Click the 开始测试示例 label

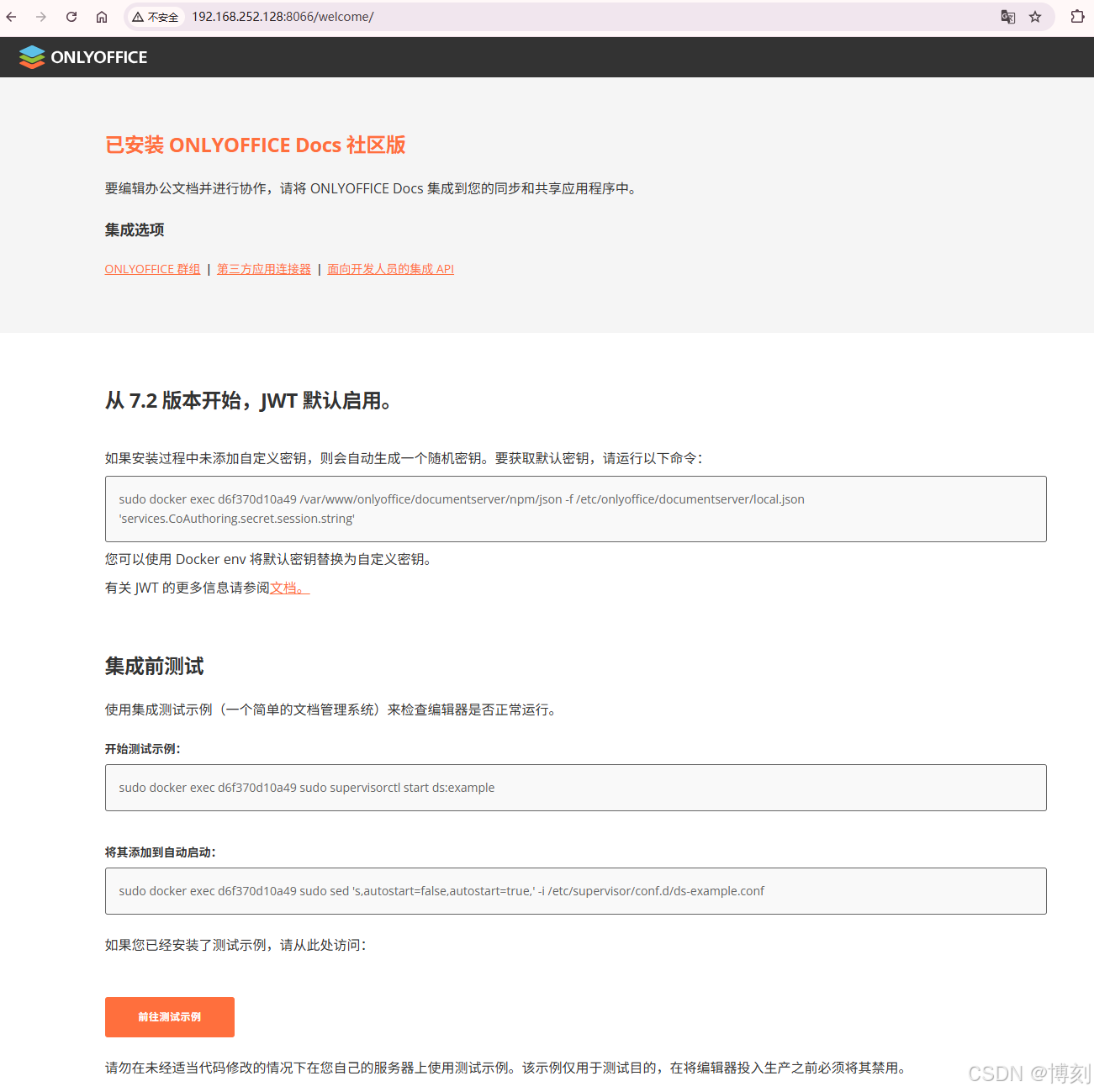(x=143, y=749)
